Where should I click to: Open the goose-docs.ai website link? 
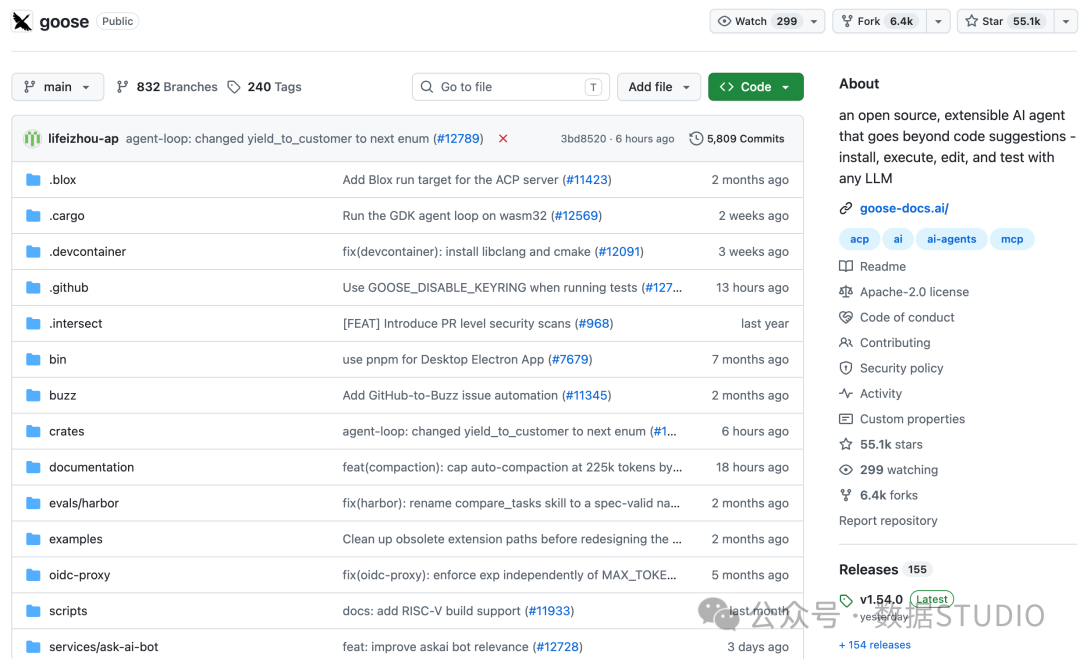(x=904, y=208)
